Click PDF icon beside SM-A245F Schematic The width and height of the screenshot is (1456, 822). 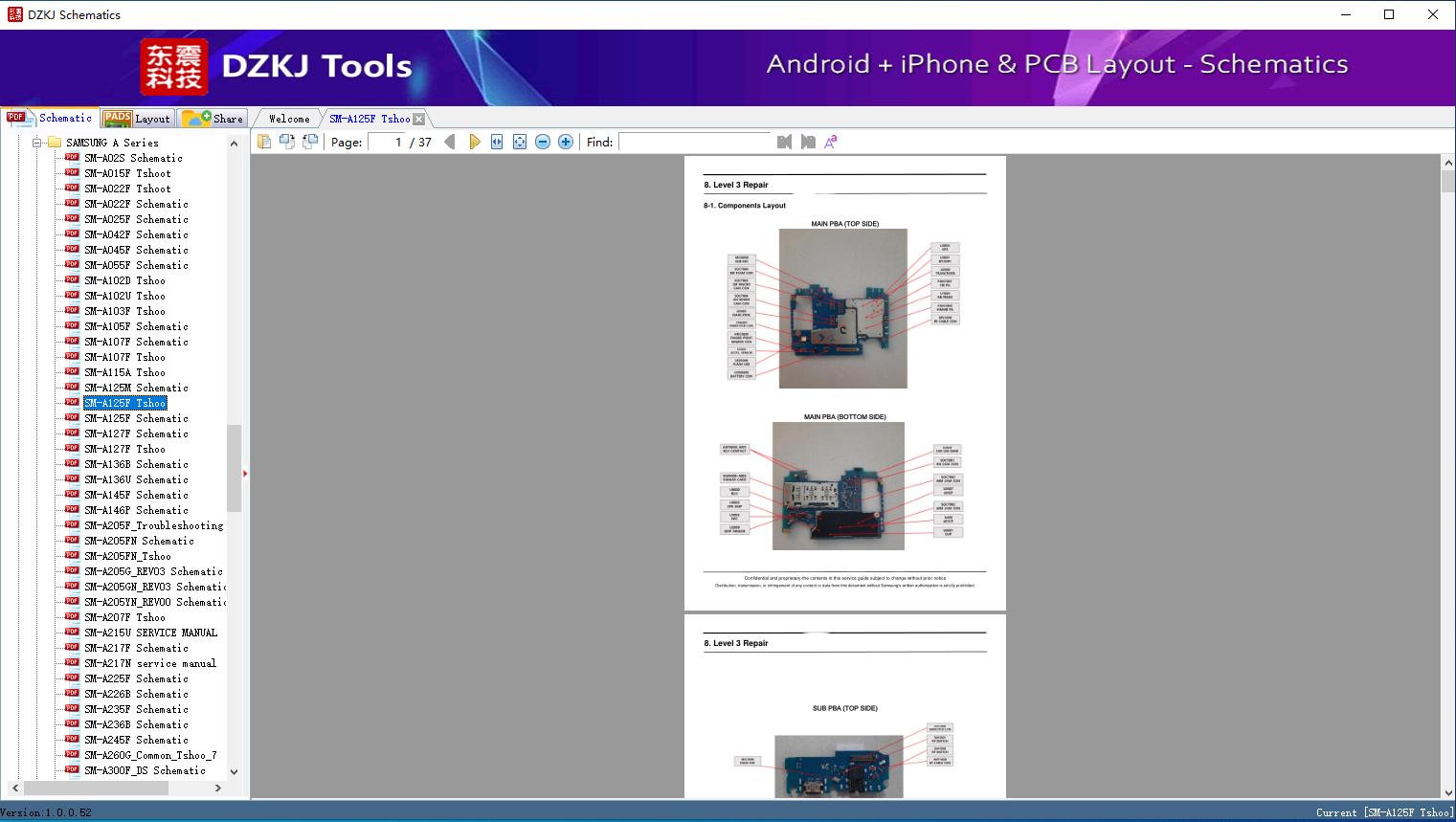72,739
